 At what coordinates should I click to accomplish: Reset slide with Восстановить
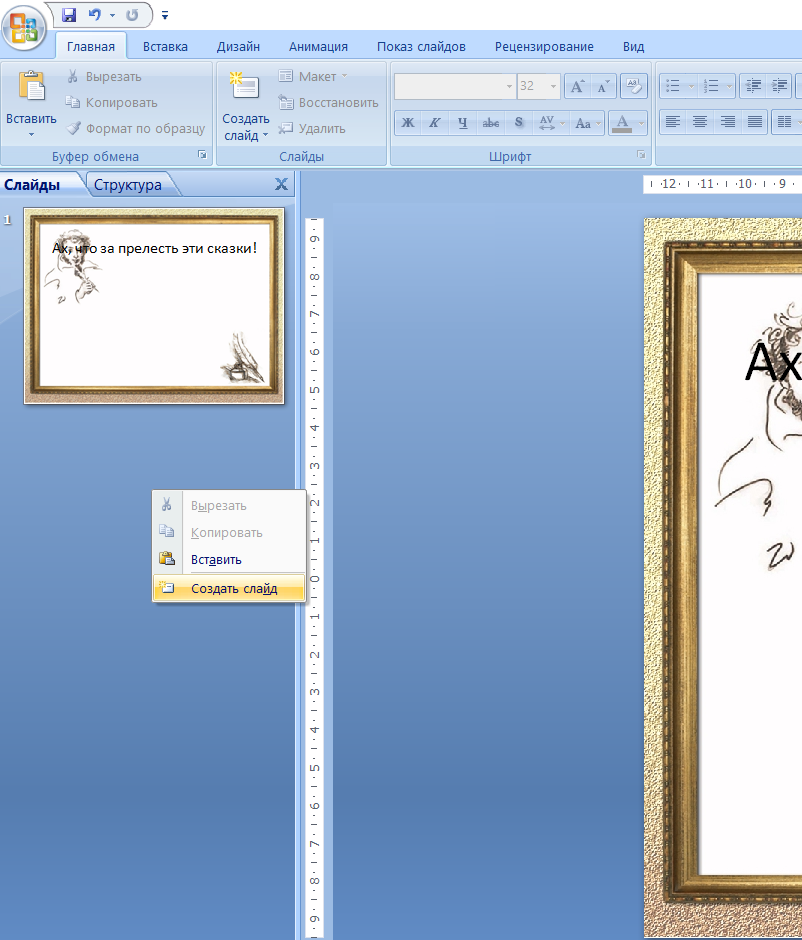coord(328,103)
